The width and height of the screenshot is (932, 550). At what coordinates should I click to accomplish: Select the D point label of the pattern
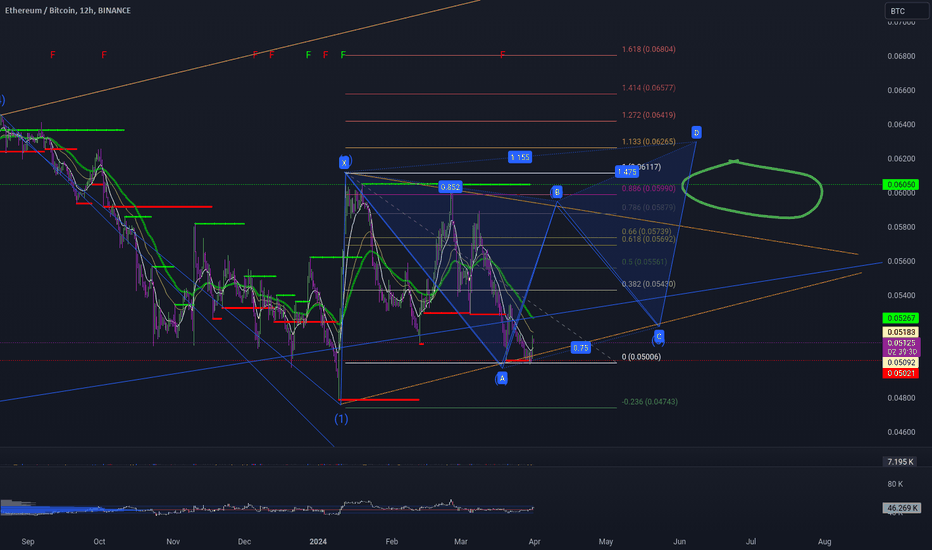[x=697, y=132]
